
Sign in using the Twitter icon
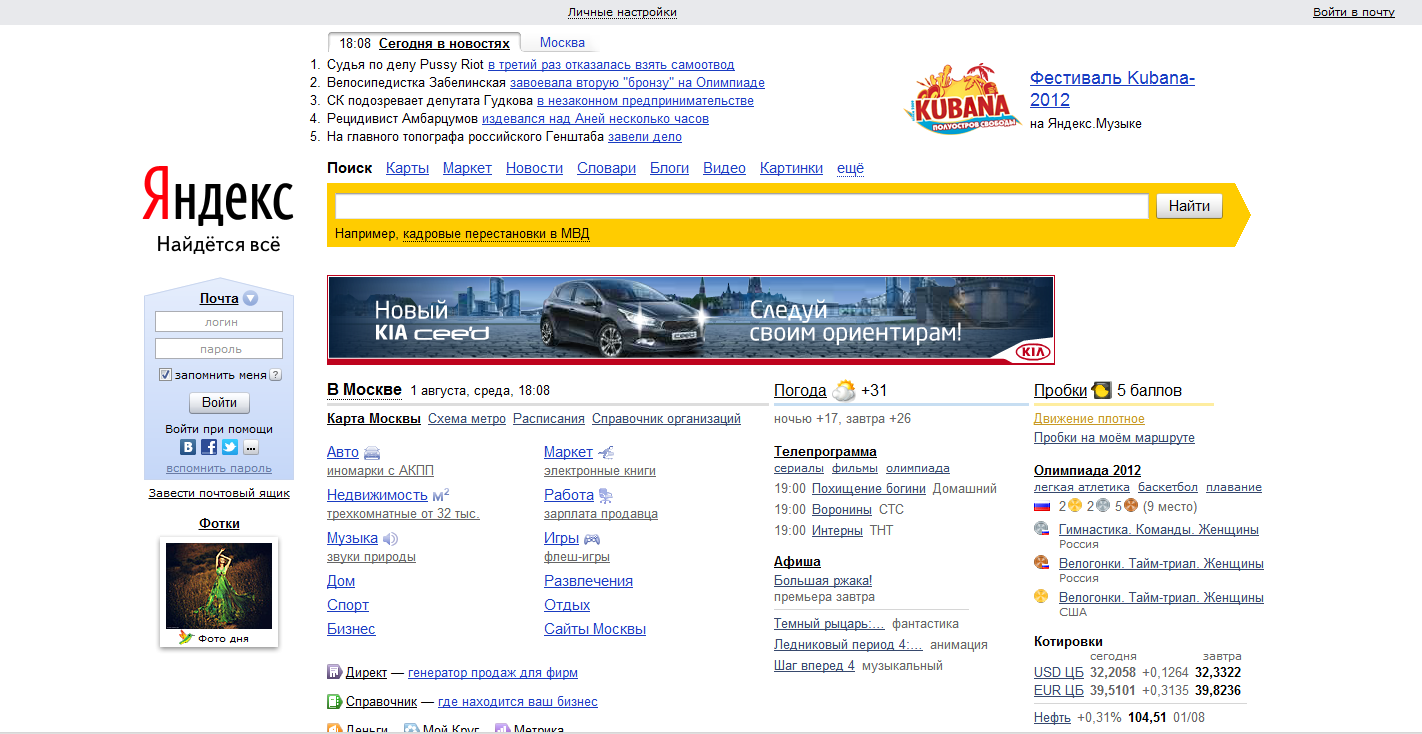pyautogui.click(x=230, y=447)
